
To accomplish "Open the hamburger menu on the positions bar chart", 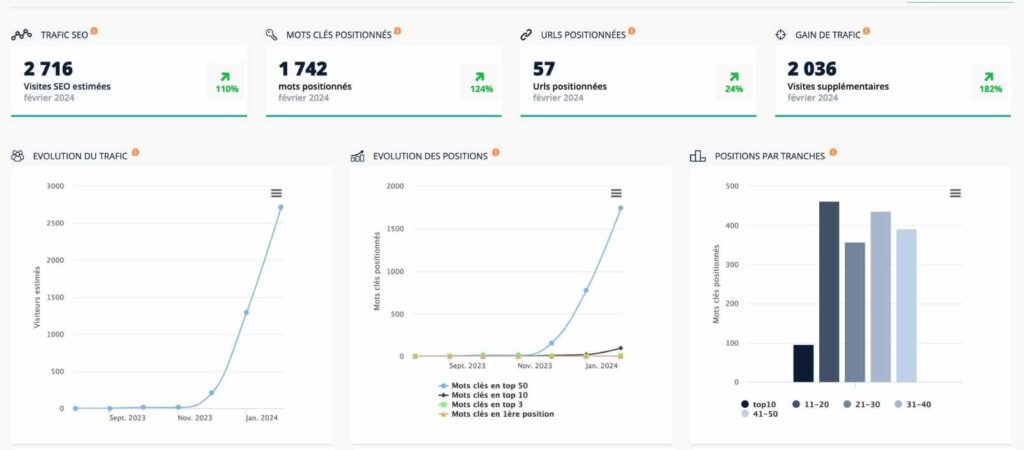I will point(955,193).
